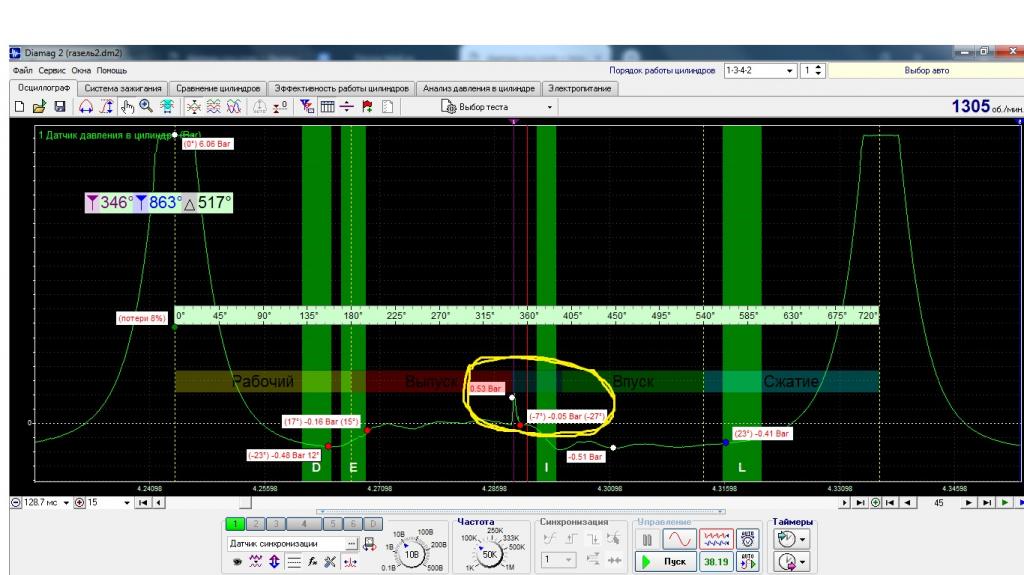This screenshot has width=1024, height=575.
Task: Click the multi-waveform mode button
Action: click(x=716, y=540)
